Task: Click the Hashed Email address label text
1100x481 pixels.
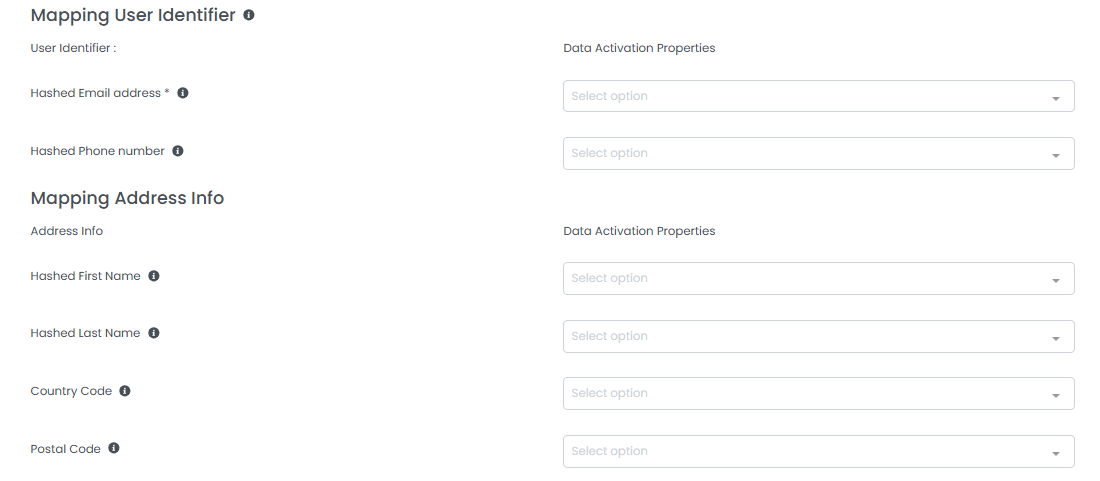Action: pyautogui.click(x=96, y=93)
